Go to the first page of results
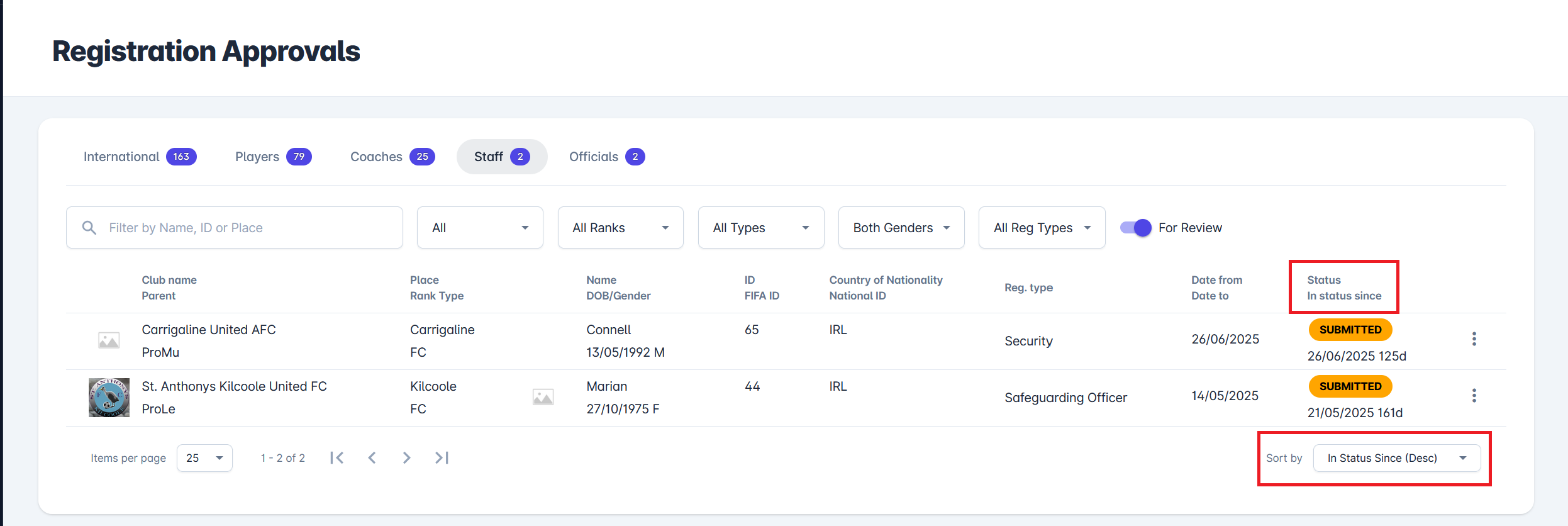This screenshot has height=526, width=1568. point(337,458)
